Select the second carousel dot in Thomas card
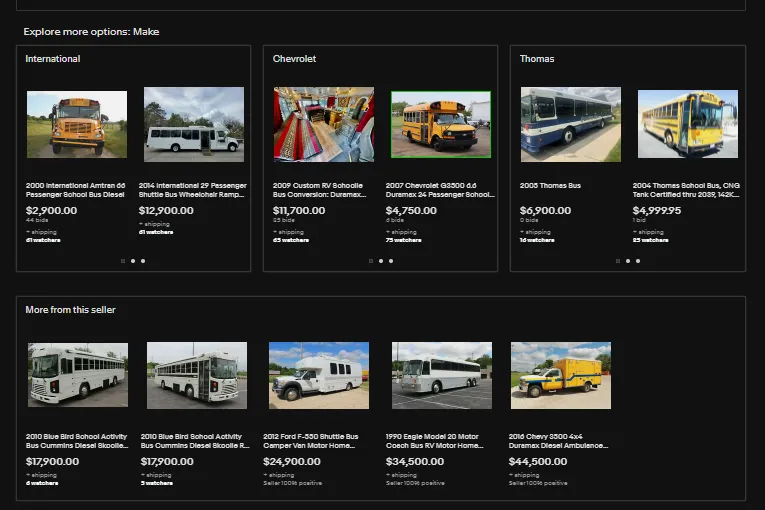Screen dimensions: 765x510 (628, 261)
